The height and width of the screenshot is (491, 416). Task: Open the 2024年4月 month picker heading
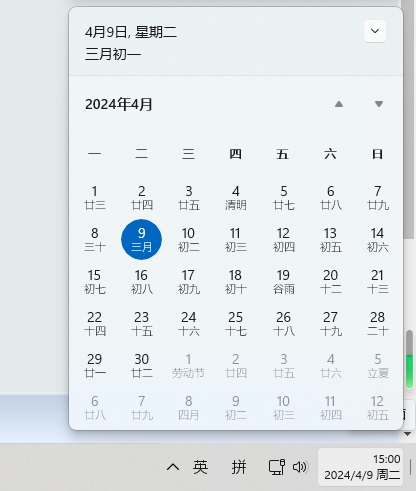119,104
